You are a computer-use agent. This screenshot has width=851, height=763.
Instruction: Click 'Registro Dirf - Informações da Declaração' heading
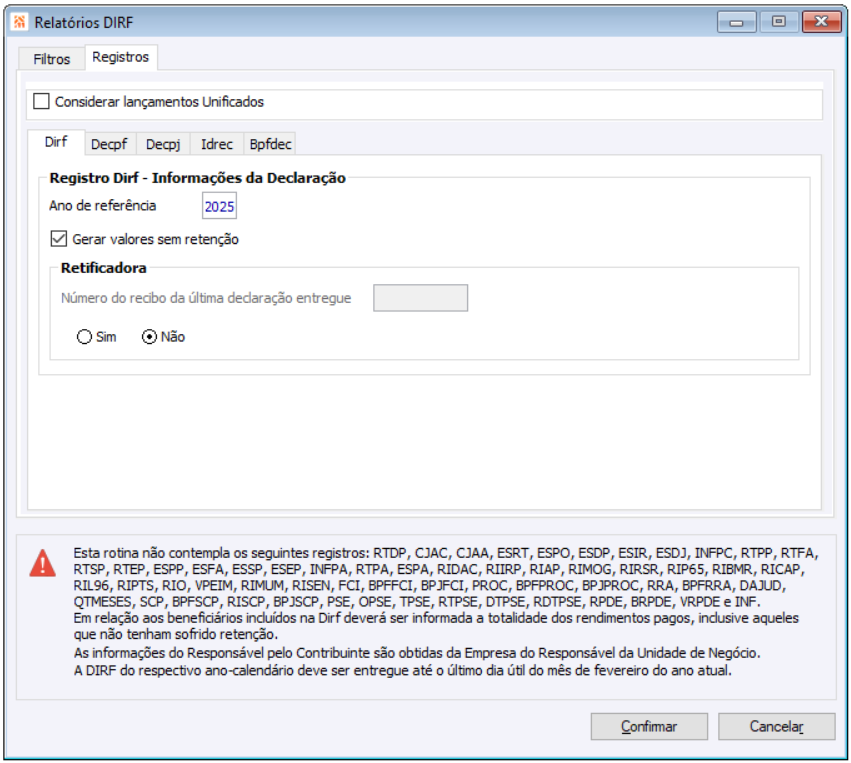point(198,178)
